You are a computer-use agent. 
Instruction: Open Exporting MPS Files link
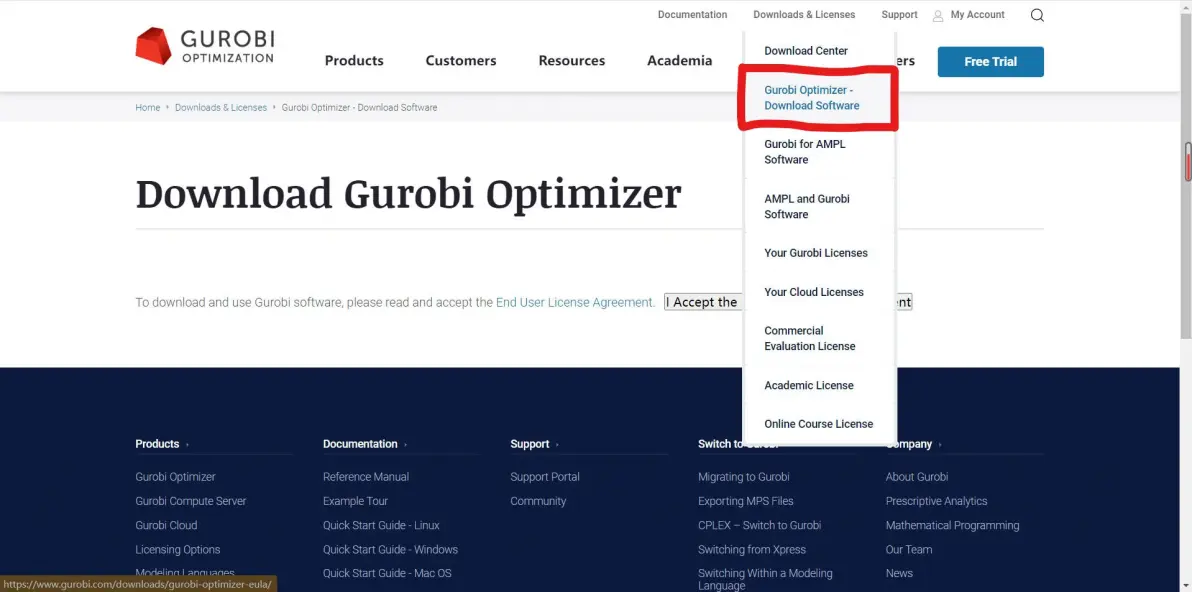[746, 502]
